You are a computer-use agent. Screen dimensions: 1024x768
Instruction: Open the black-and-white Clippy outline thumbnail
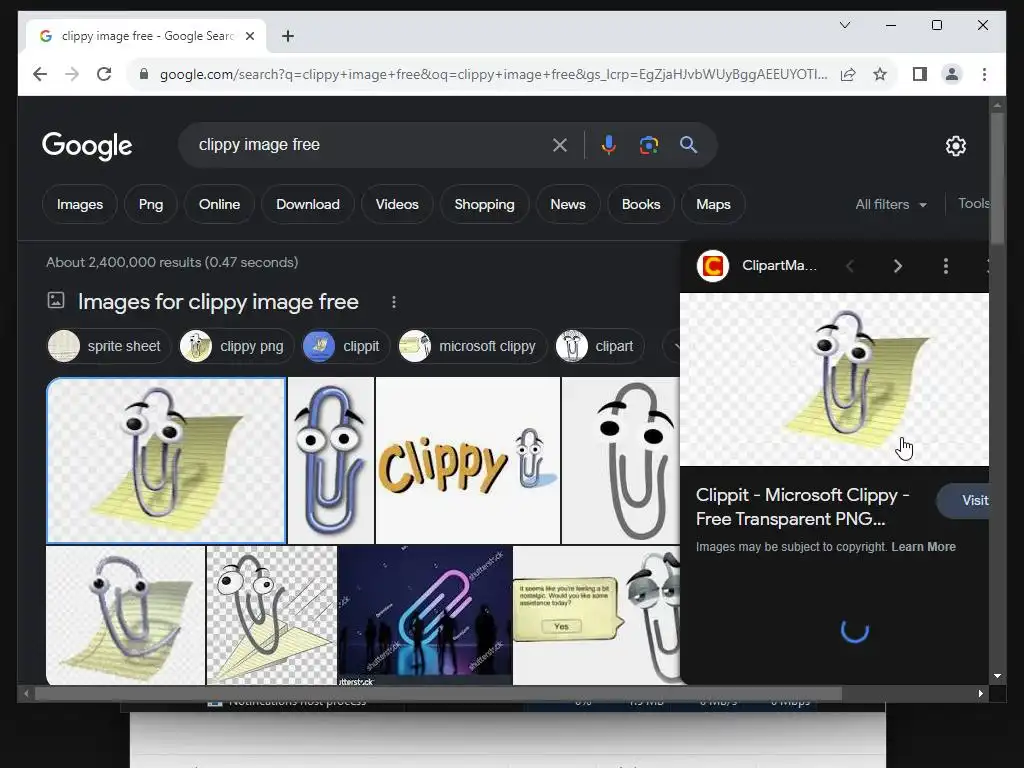pos(620,460)
